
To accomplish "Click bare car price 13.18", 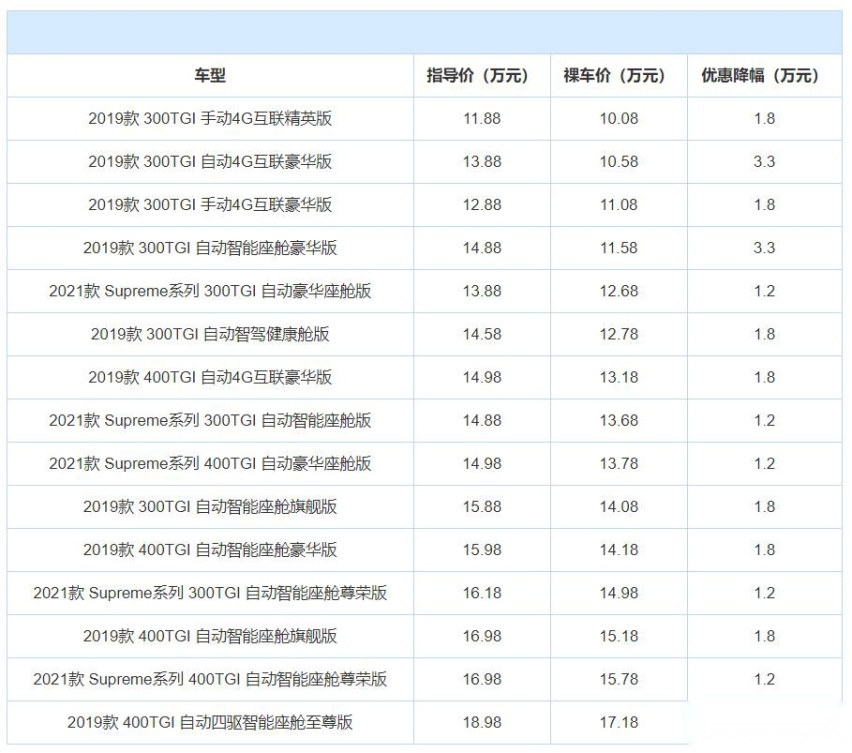I will tap(619, 377).
